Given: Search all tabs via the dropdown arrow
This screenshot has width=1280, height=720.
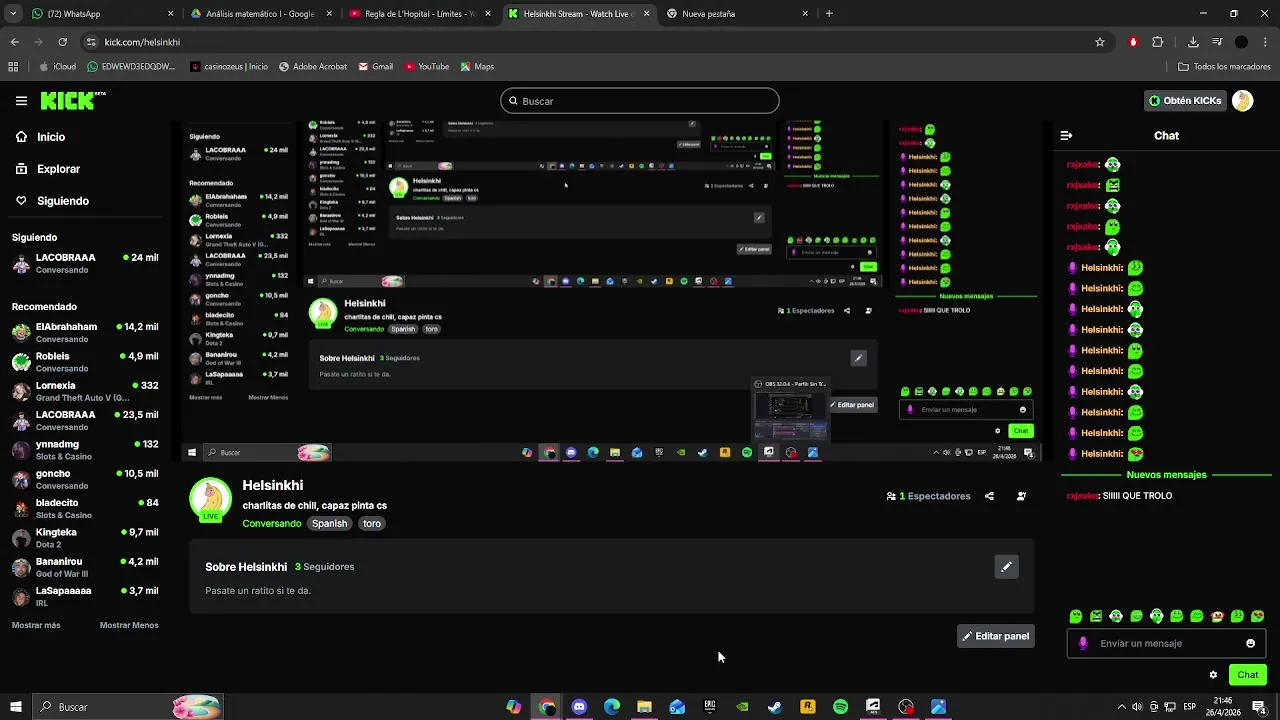Looking at the screenshot, I should [13, 14].
